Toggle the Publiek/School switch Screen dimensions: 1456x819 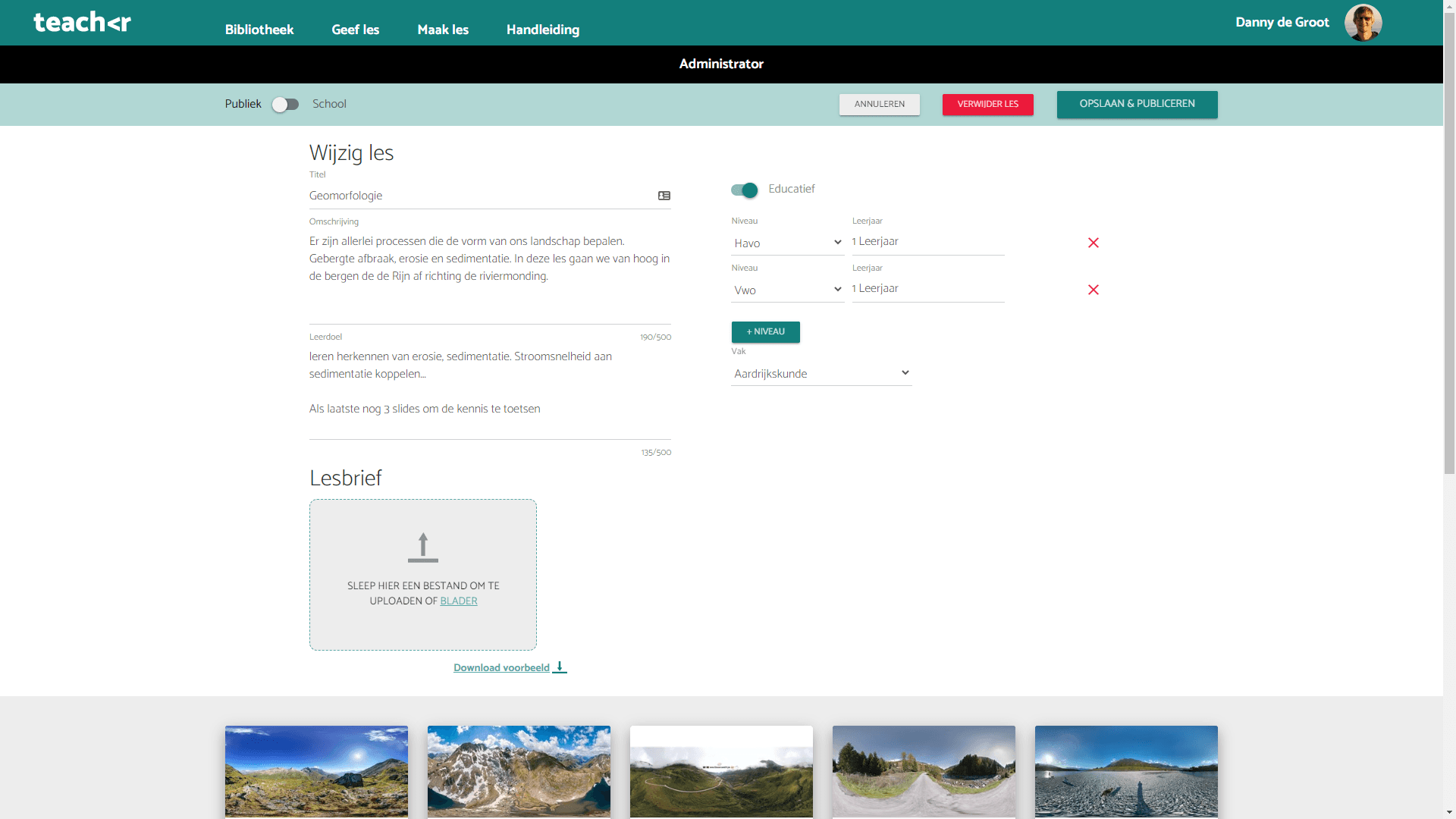(x=285, y=105)
